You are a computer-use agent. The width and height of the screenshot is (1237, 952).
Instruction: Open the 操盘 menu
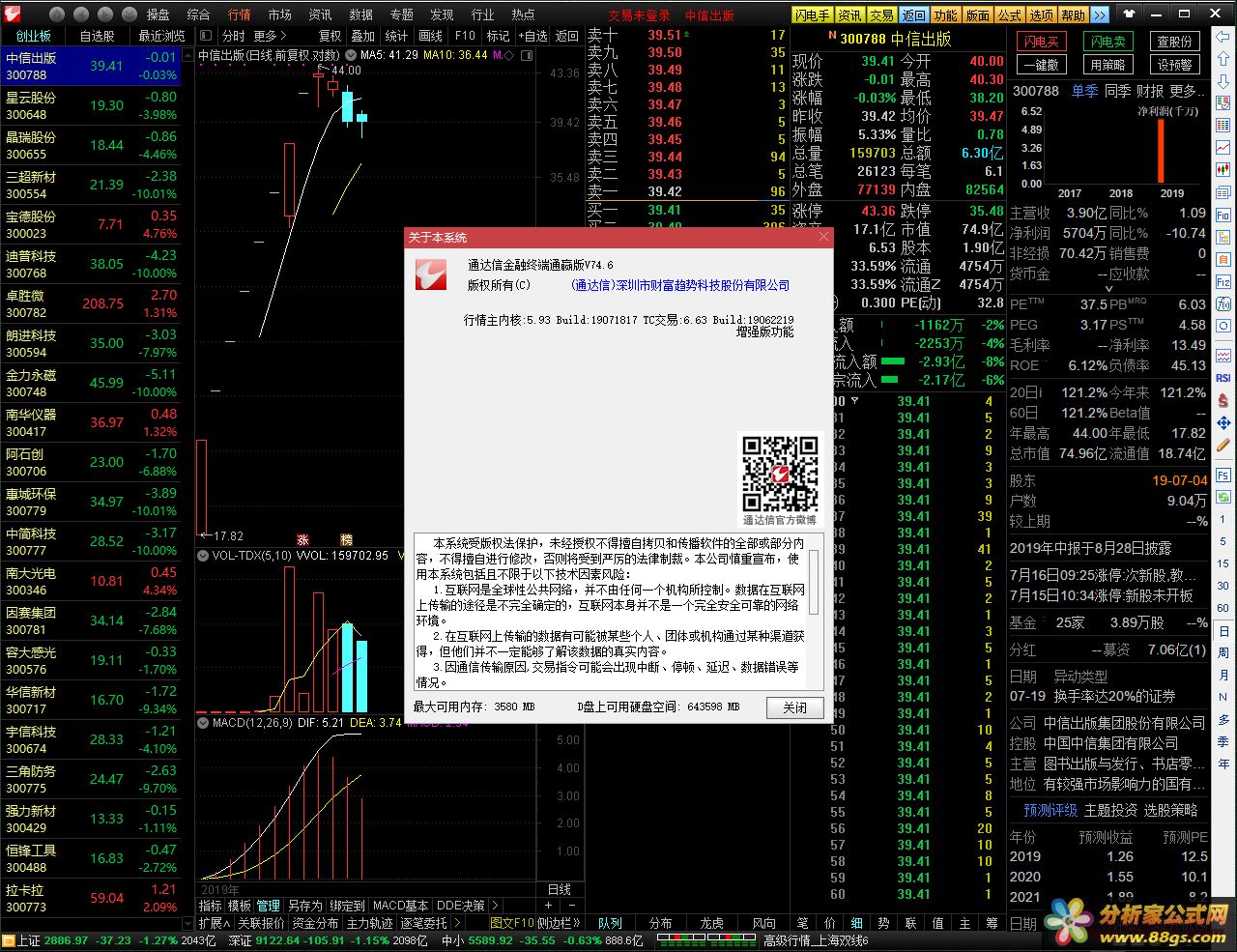tap(158, 14)
